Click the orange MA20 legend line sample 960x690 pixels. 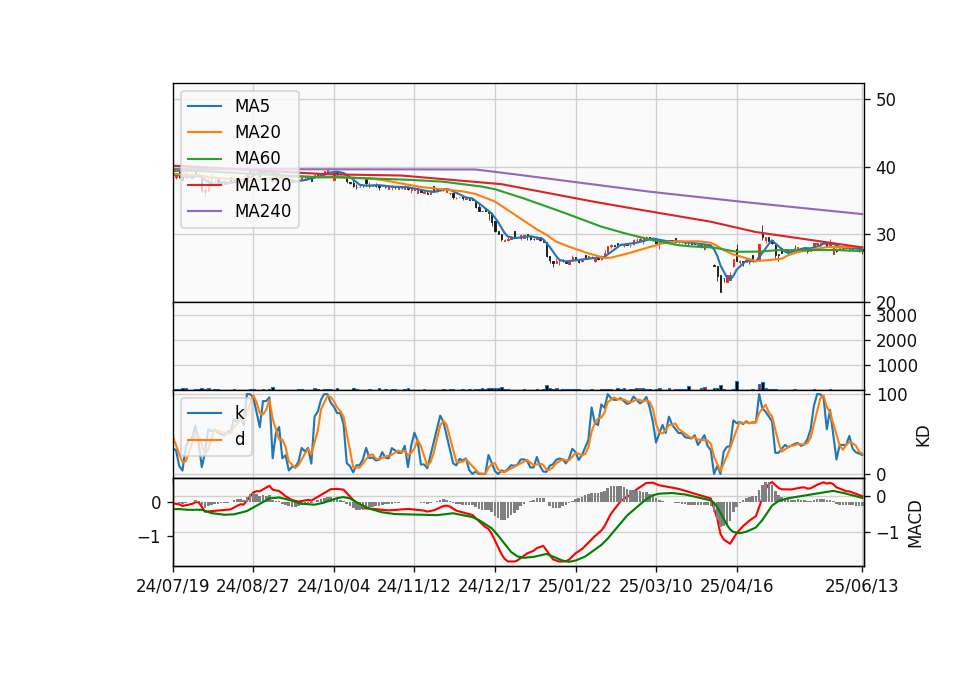pos(204,132)
